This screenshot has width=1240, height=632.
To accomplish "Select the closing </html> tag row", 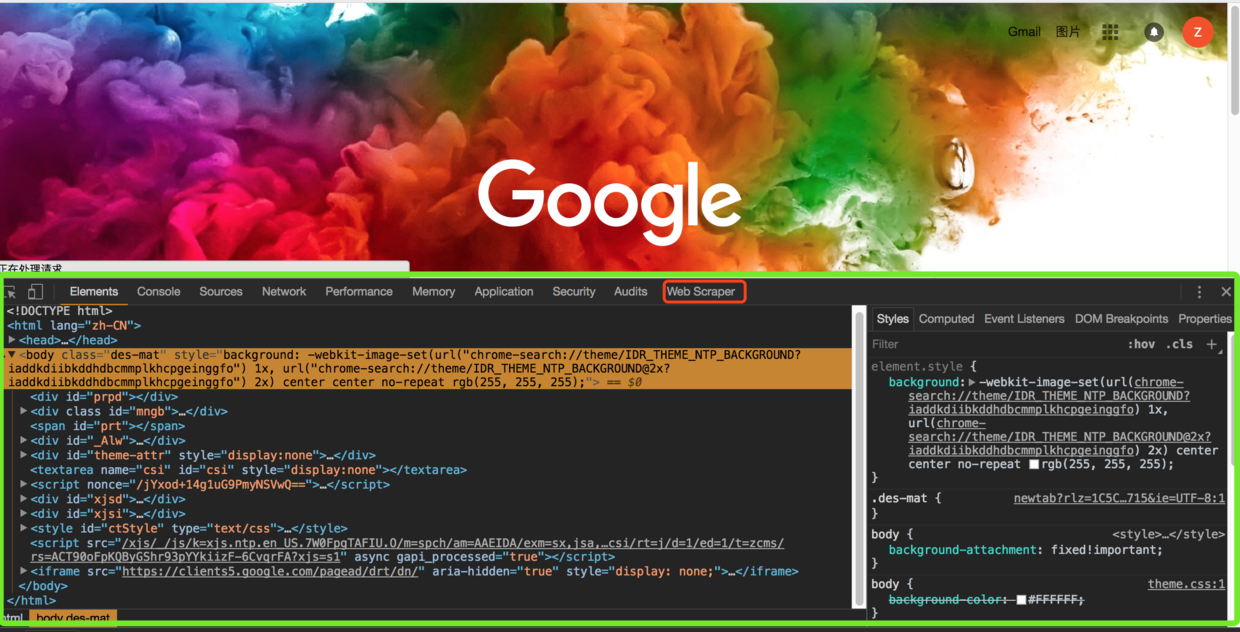I will click(x=31, y=601).
